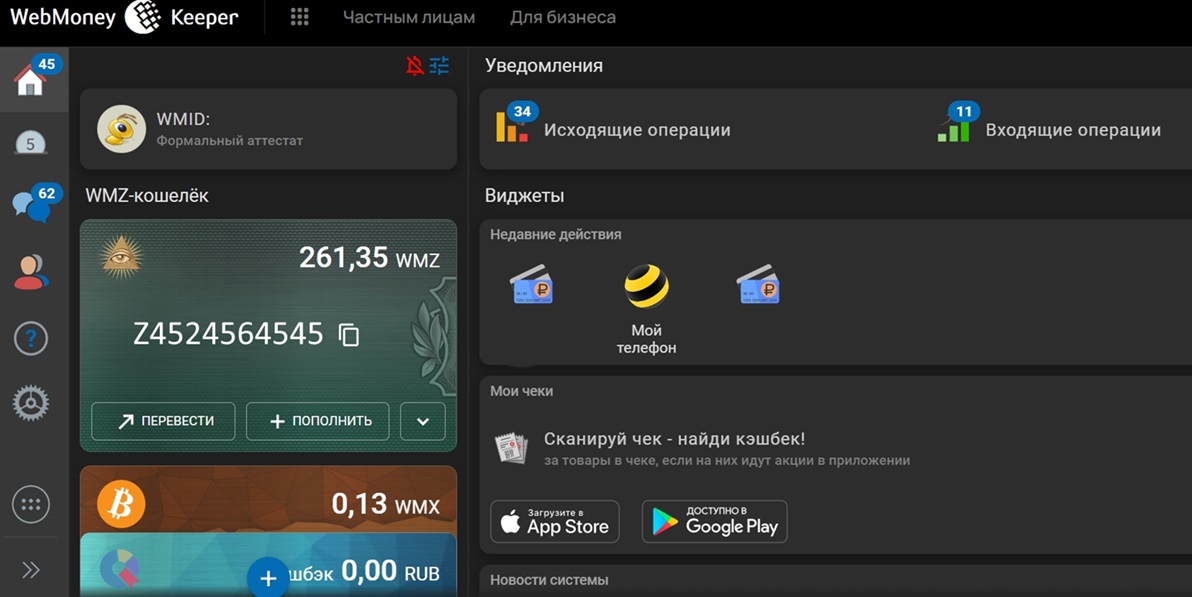Open the settings gear in sidebar
This screenshot has width=1192, height=597.
(31, 403)
